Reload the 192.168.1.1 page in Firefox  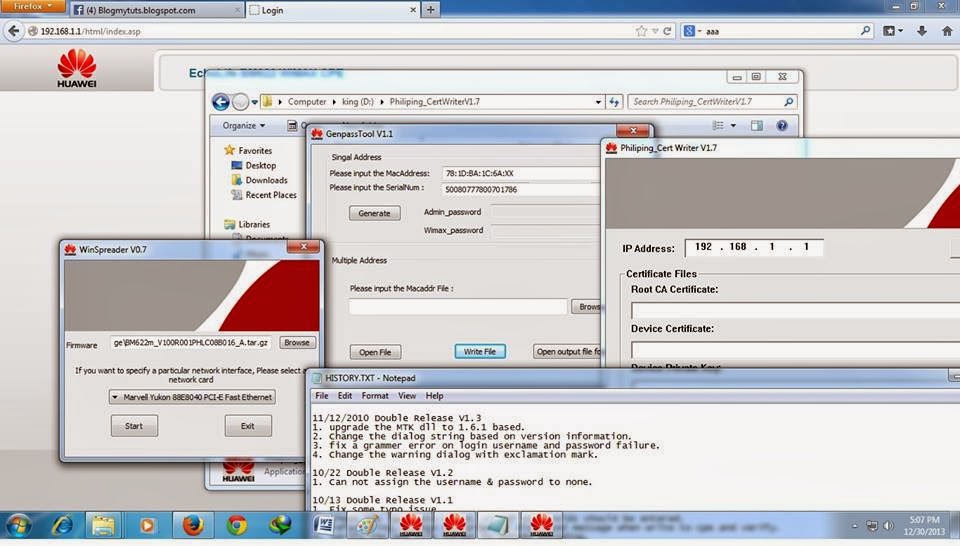tap(667, 31)
